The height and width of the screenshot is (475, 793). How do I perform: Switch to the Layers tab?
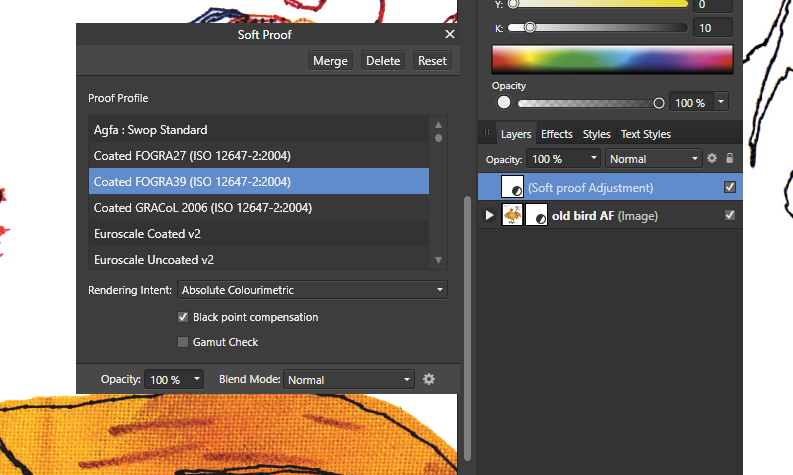point(516,134)
